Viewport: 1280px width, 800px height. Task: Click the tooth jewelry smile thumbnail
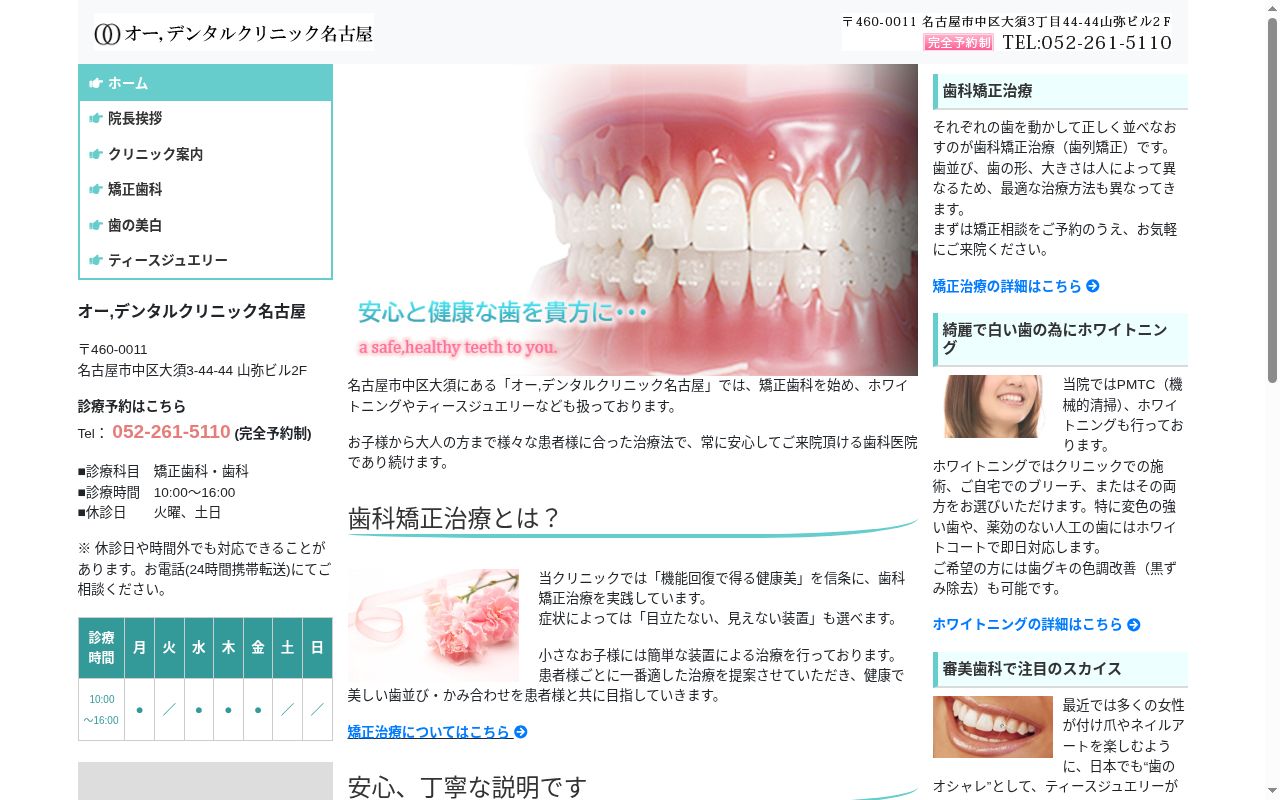point(993,727)
